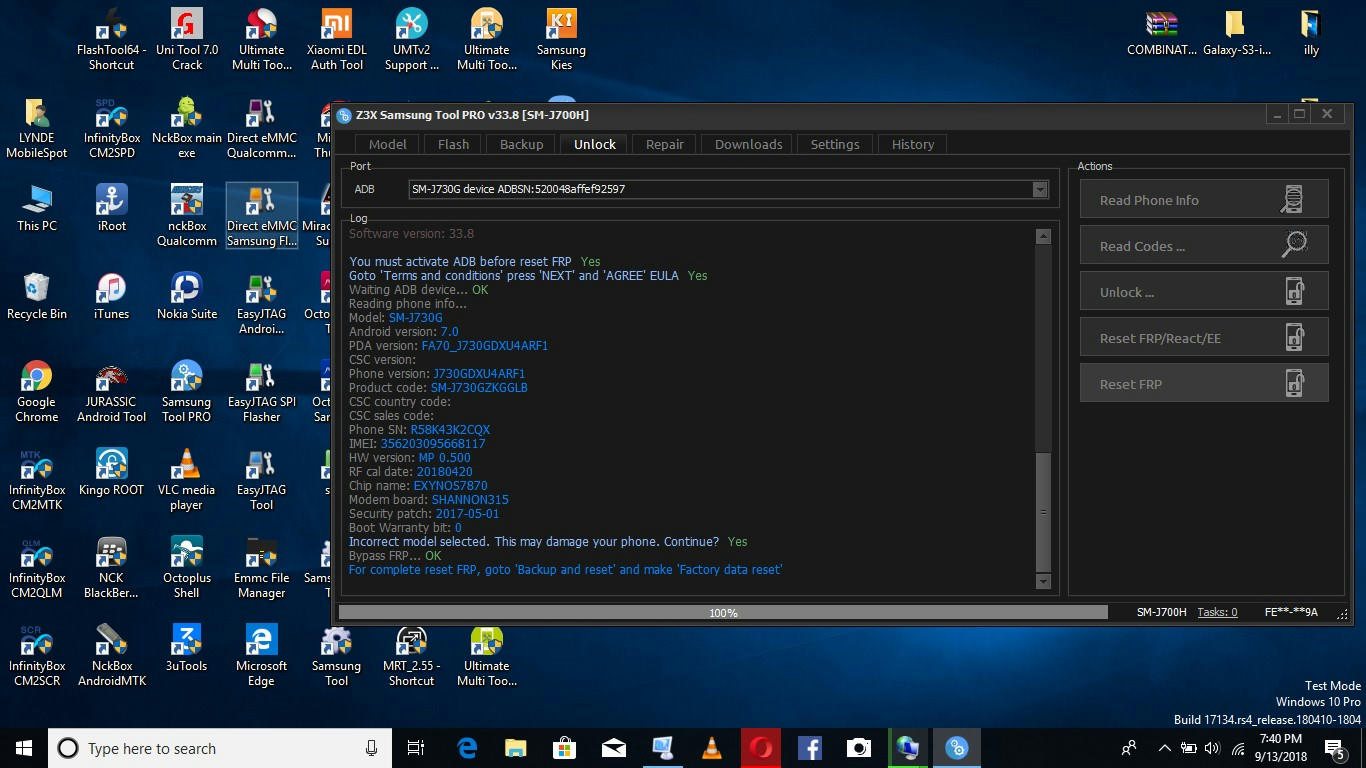Select the This PC desktop icon
Image resolution: width=1366 pixels, height=768 pixels.
[37, 208]
